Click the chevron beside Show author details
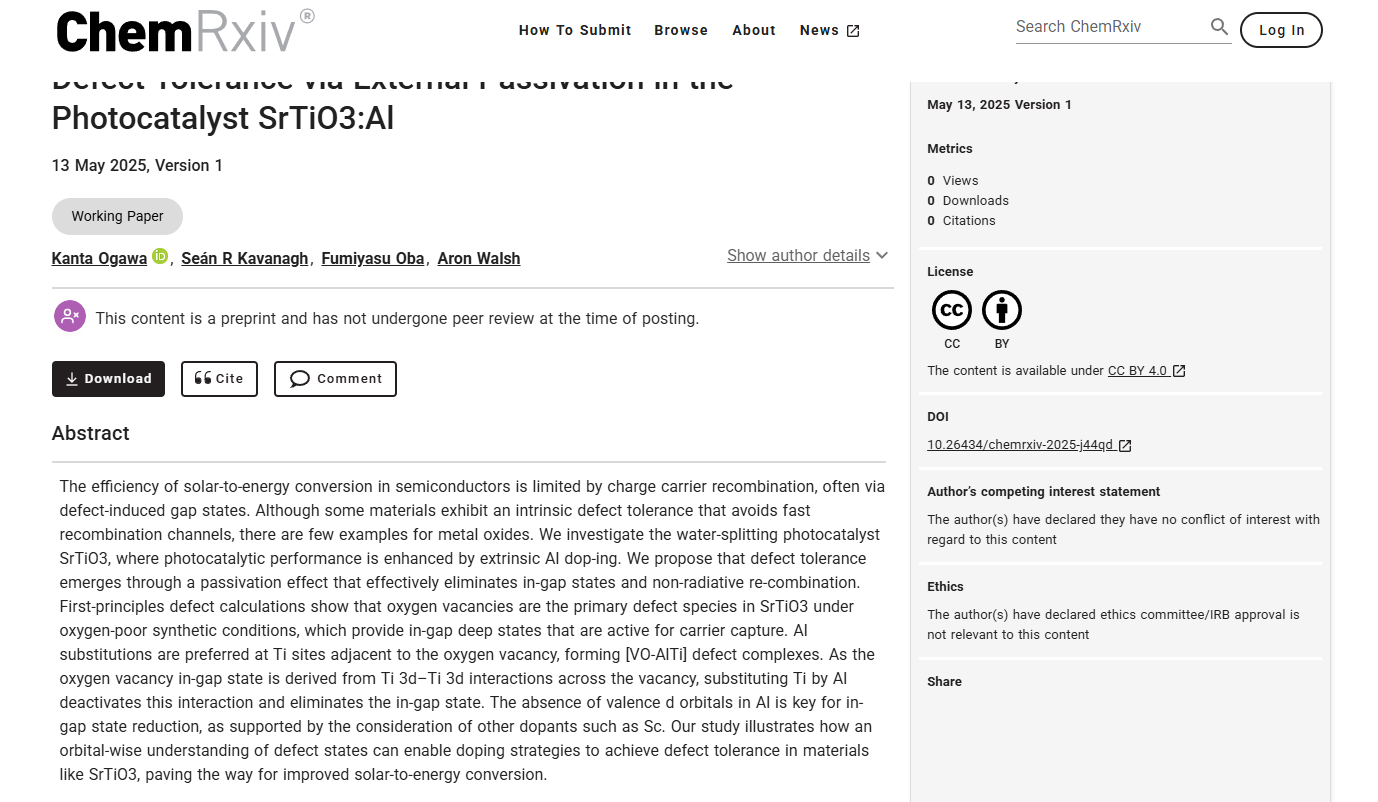The height and width of the screenshot is (802, 1378). tap(882, 255)
